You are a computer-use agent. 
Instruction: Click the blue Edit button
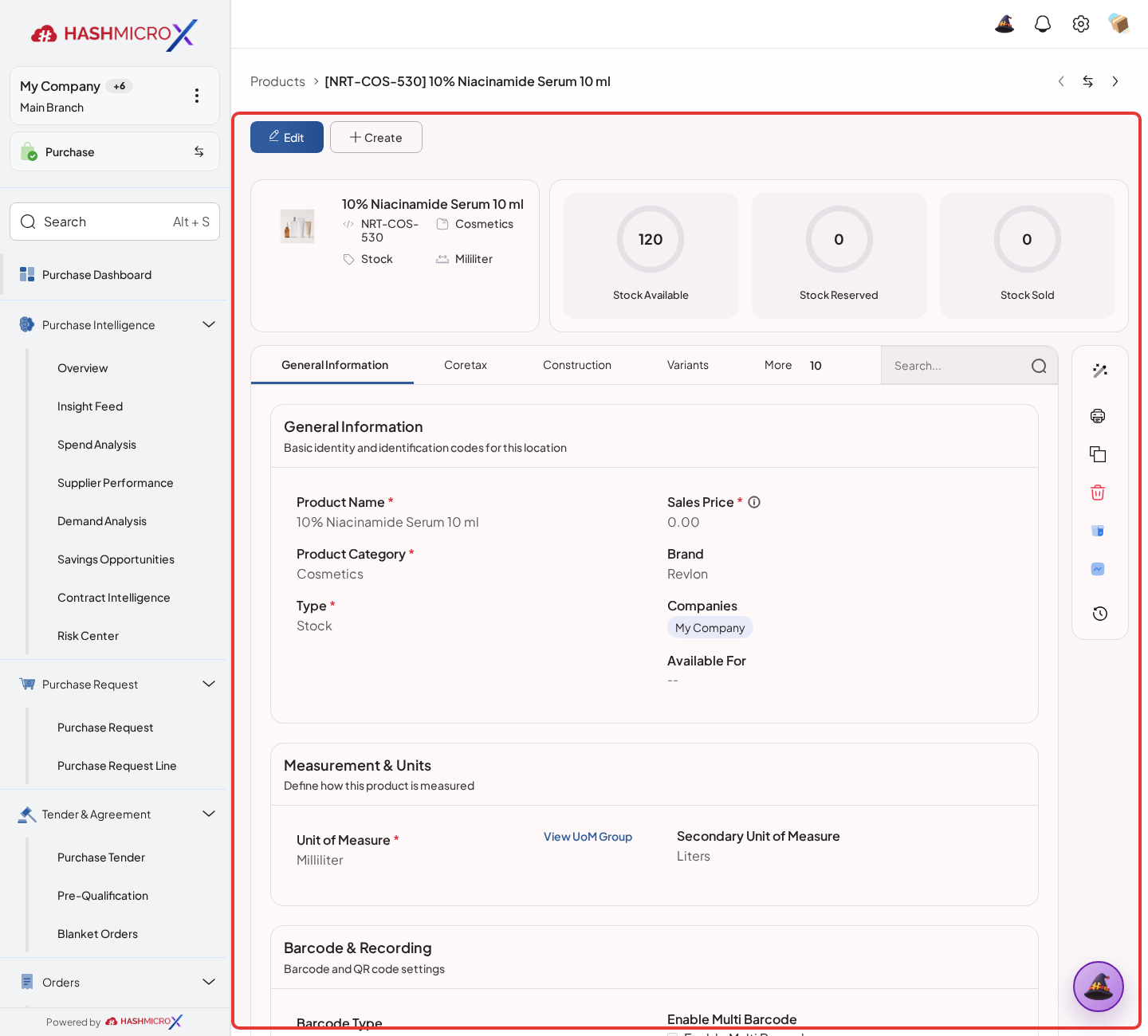(287, 137)
